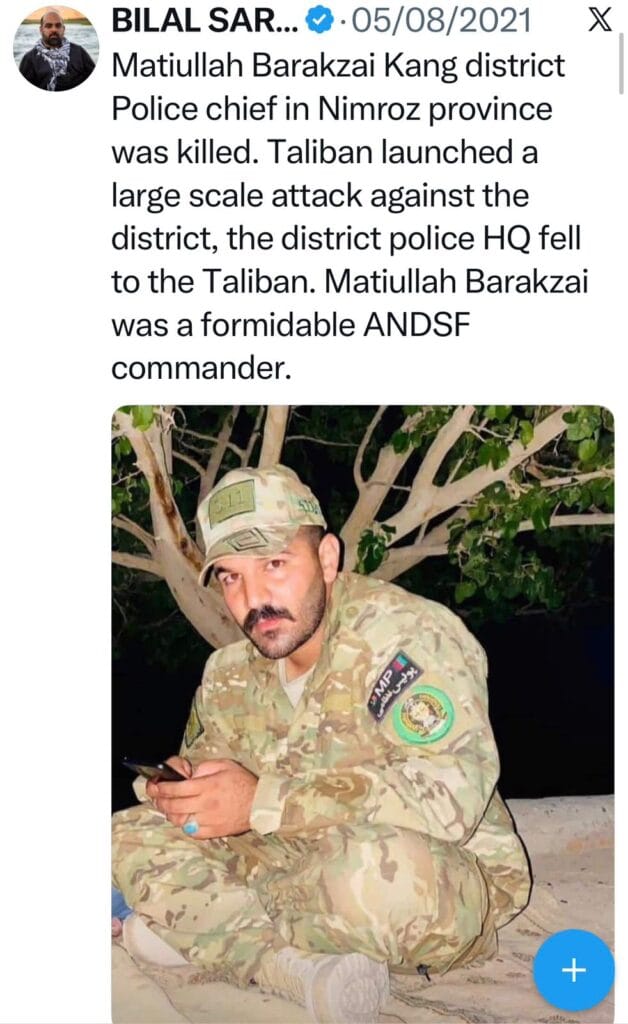Open BILAL SAR... profile avatar
Image resolution: width=628 pixels, height=1024 pixels.
click(57, 48)
